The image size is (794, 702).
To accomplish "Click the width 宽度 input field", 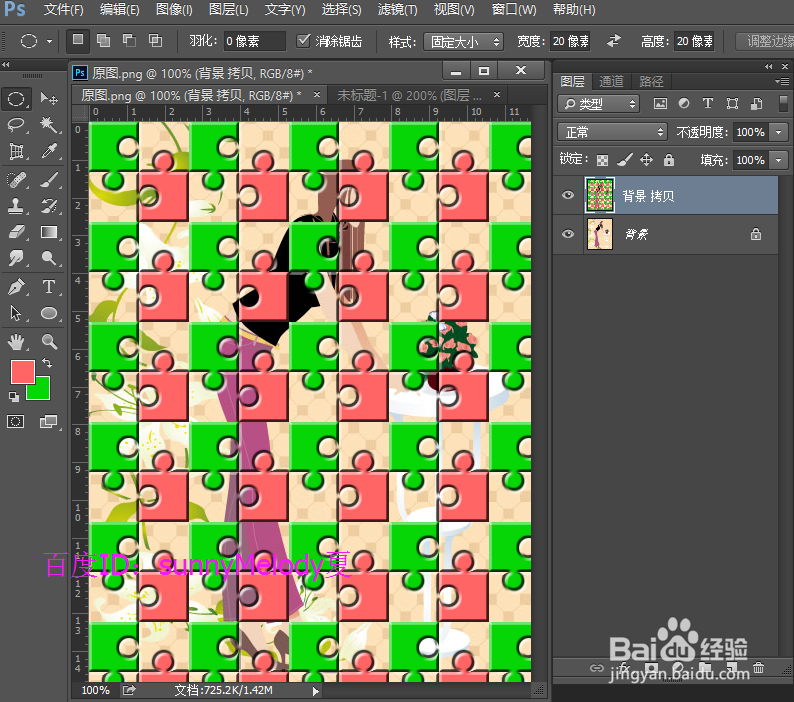I will (x=570, y=41).
